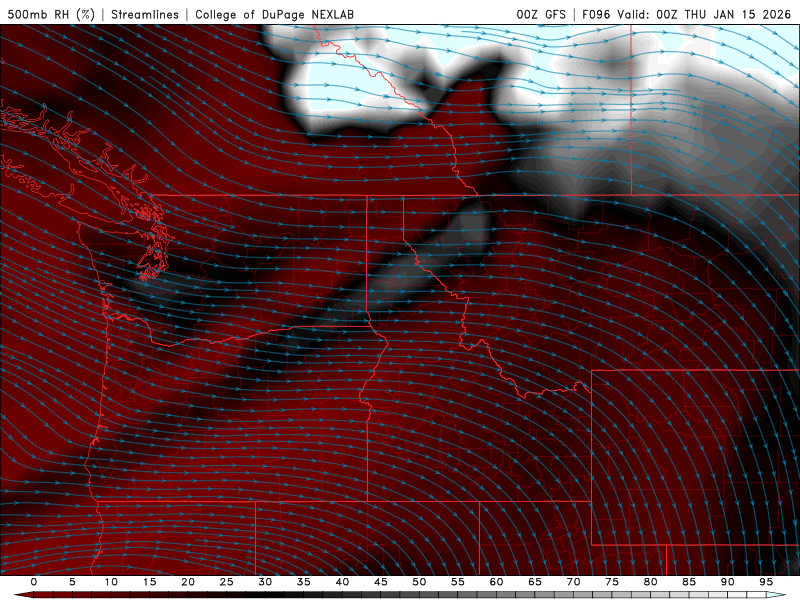The image size is (800, 600).
Task: Click the "500mb RH (%)" title text
Action: [x=51, y=14]
